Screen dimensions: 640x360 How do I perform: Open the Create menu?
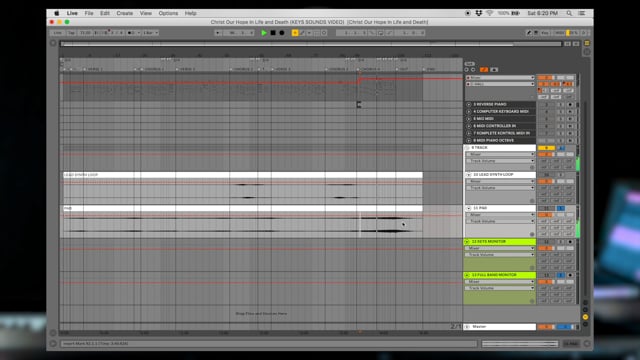point(124,13)
